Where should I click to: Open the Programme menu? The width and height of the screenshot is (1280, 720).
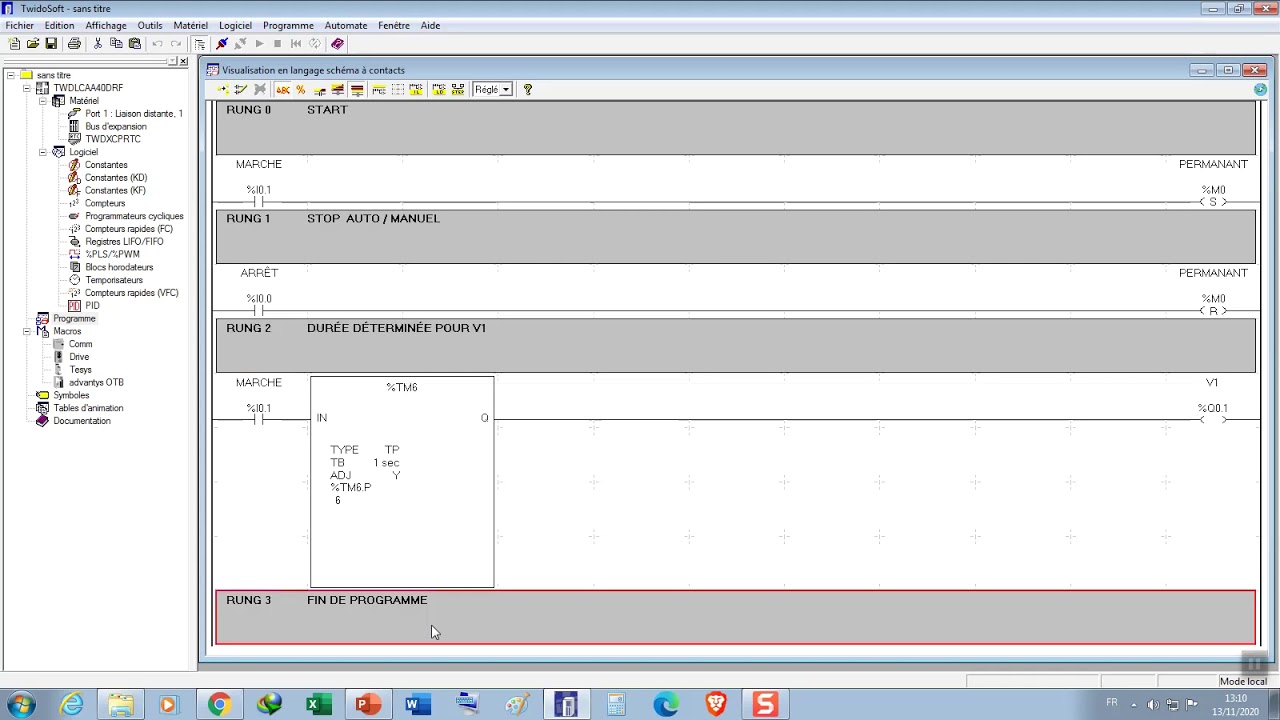288,25
